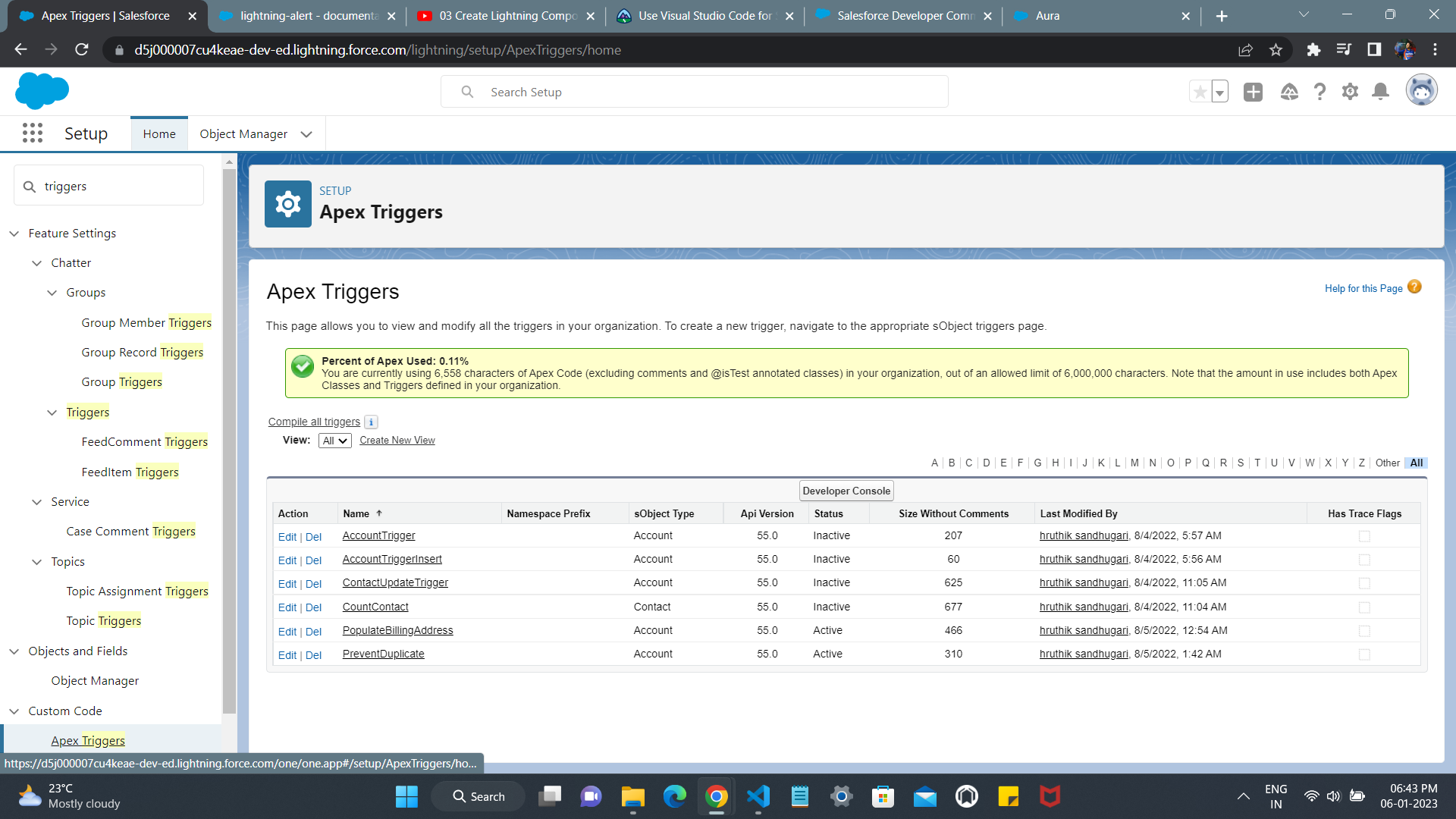The height and width of the screenshot is (819, 1456).
Task: Switch to the lightning-alert documentation browser tab
Action: point(309,16)
